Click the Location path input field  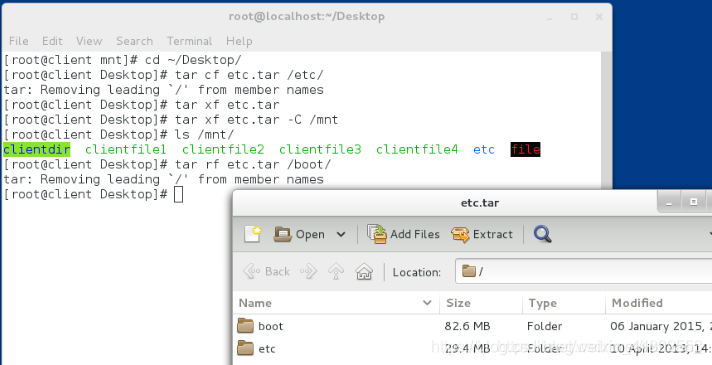coord(583,271)
